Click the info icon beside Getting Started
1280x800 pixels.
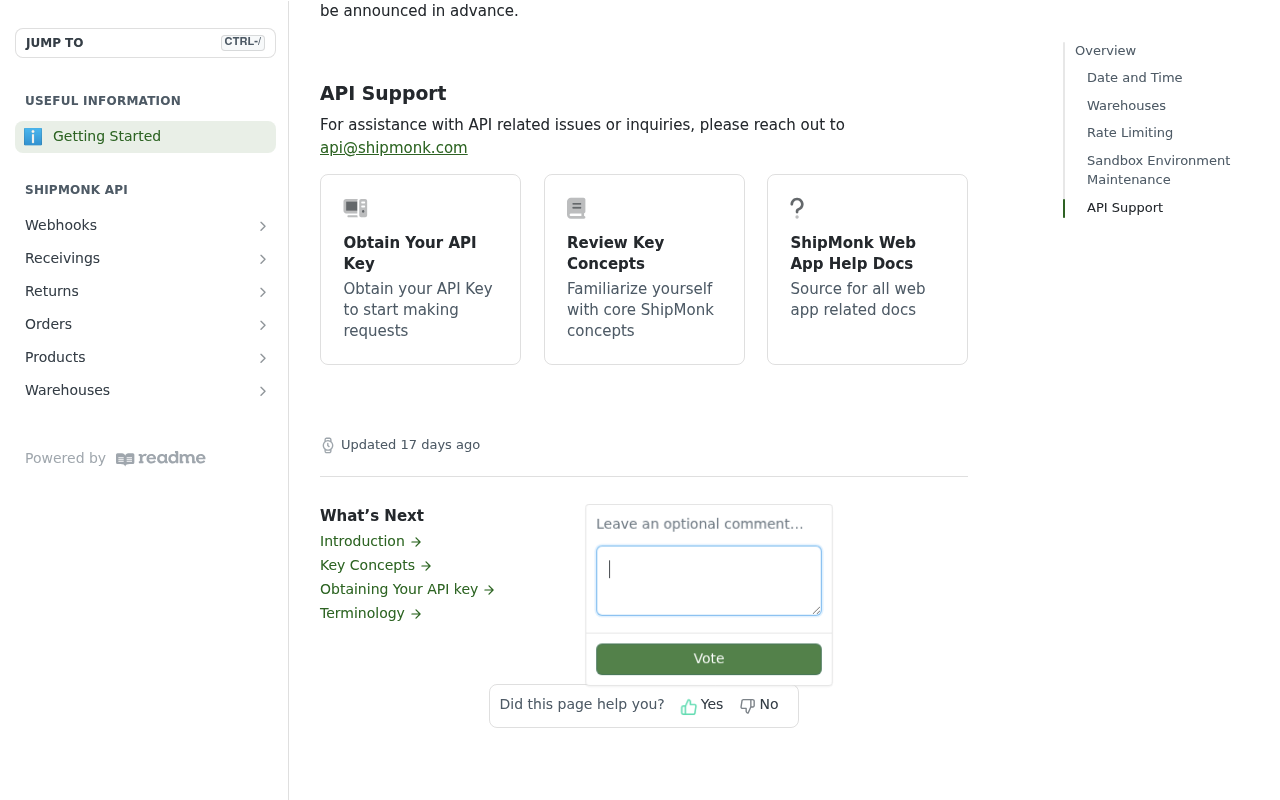33,137
